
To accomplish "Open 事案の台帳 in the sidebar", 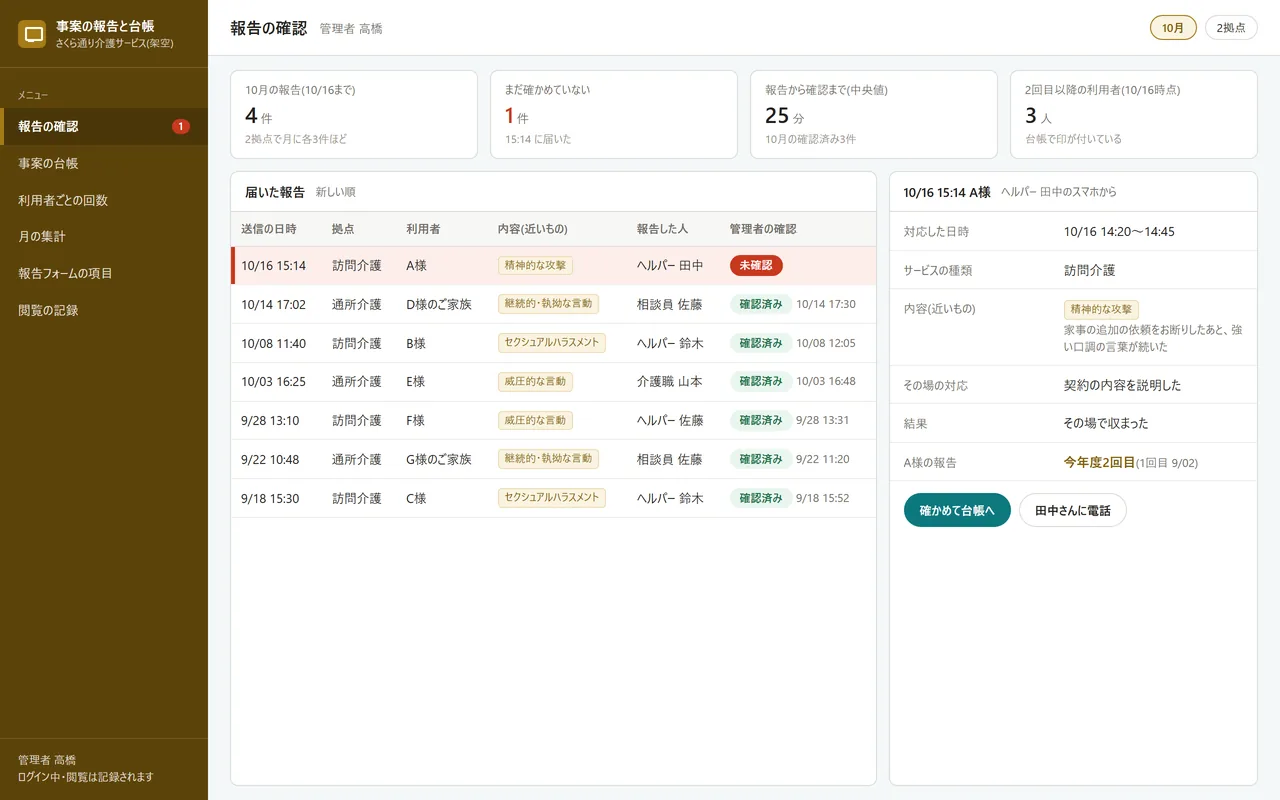I will click(x=104, y=163).
